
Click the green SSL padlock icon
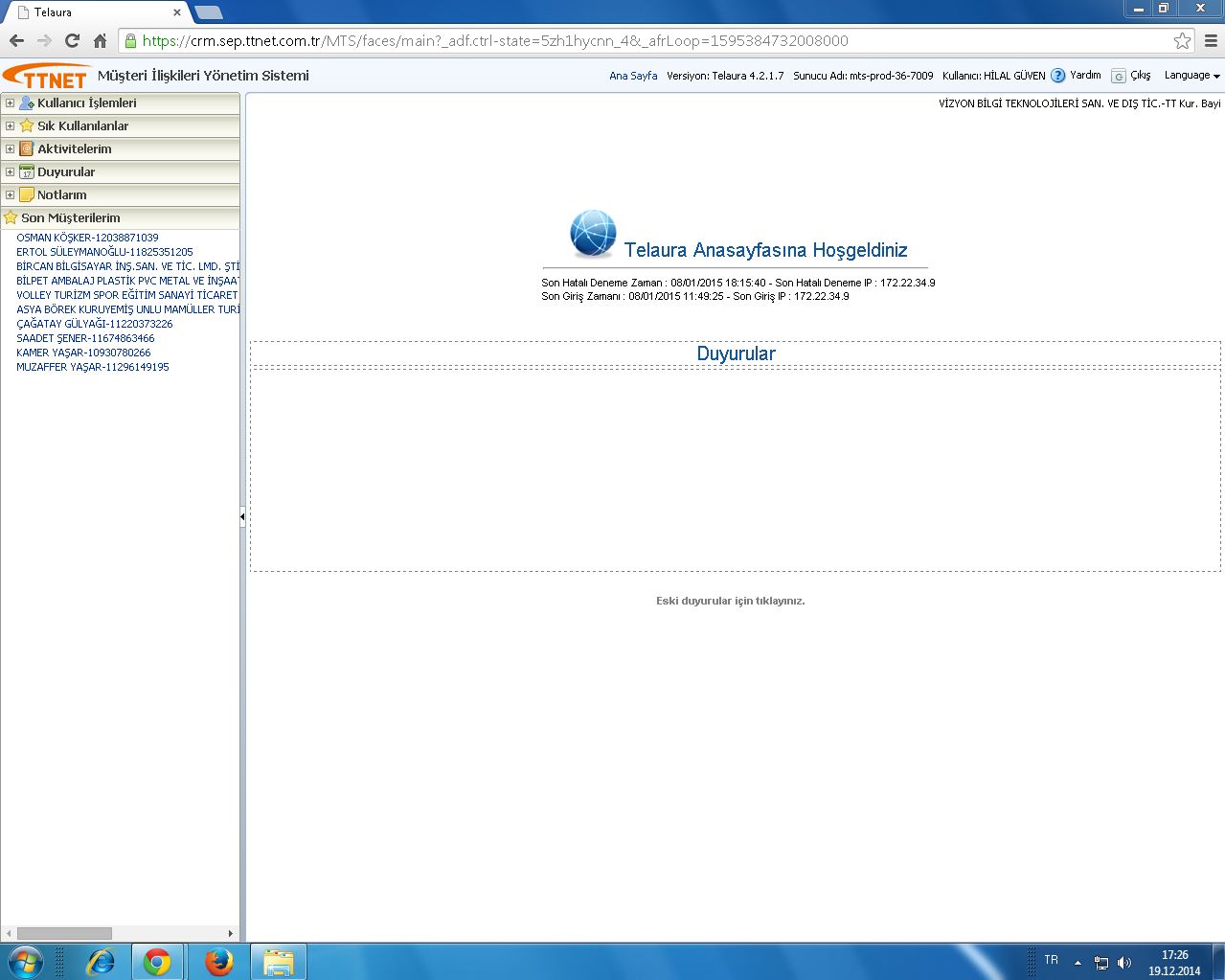point(130,40)
